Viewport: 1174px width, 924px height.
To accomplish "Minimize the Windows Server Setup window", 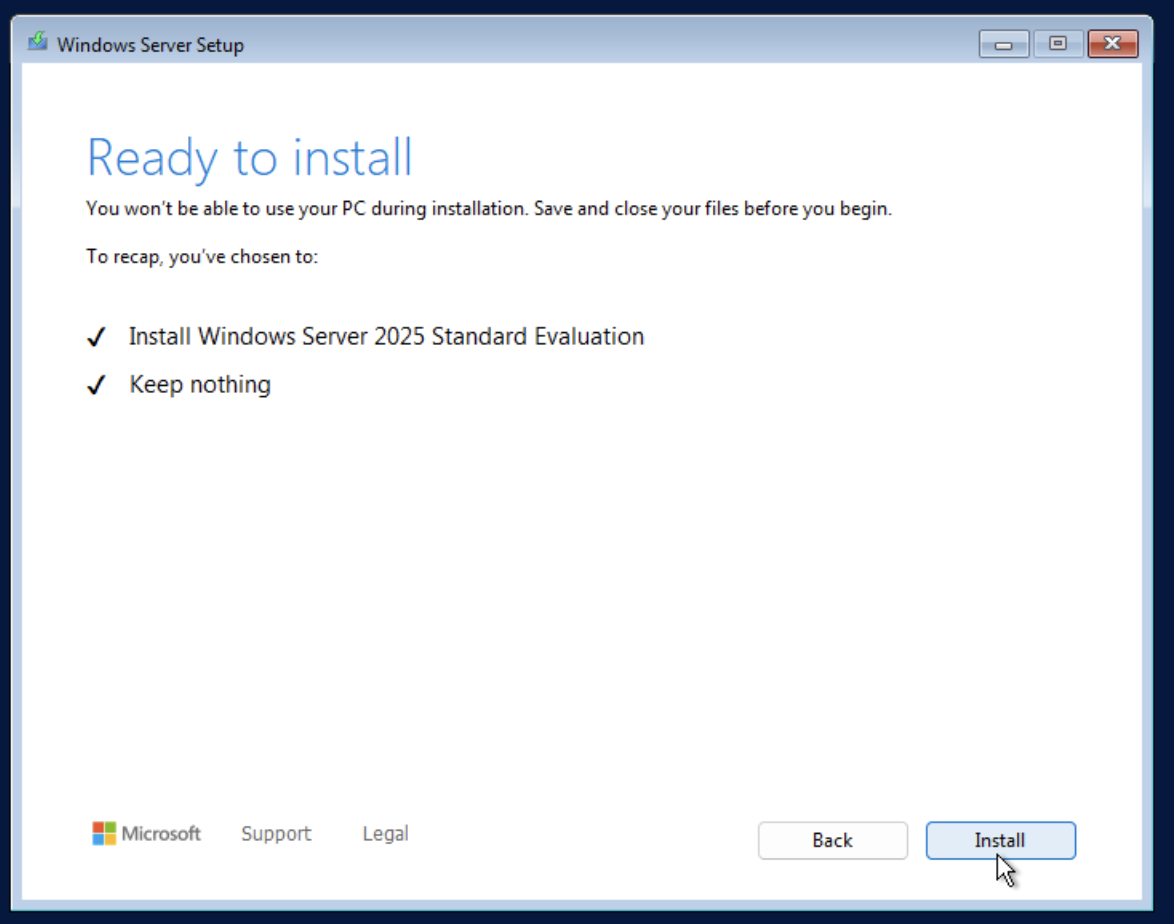I will click(x=1003, y=44).
